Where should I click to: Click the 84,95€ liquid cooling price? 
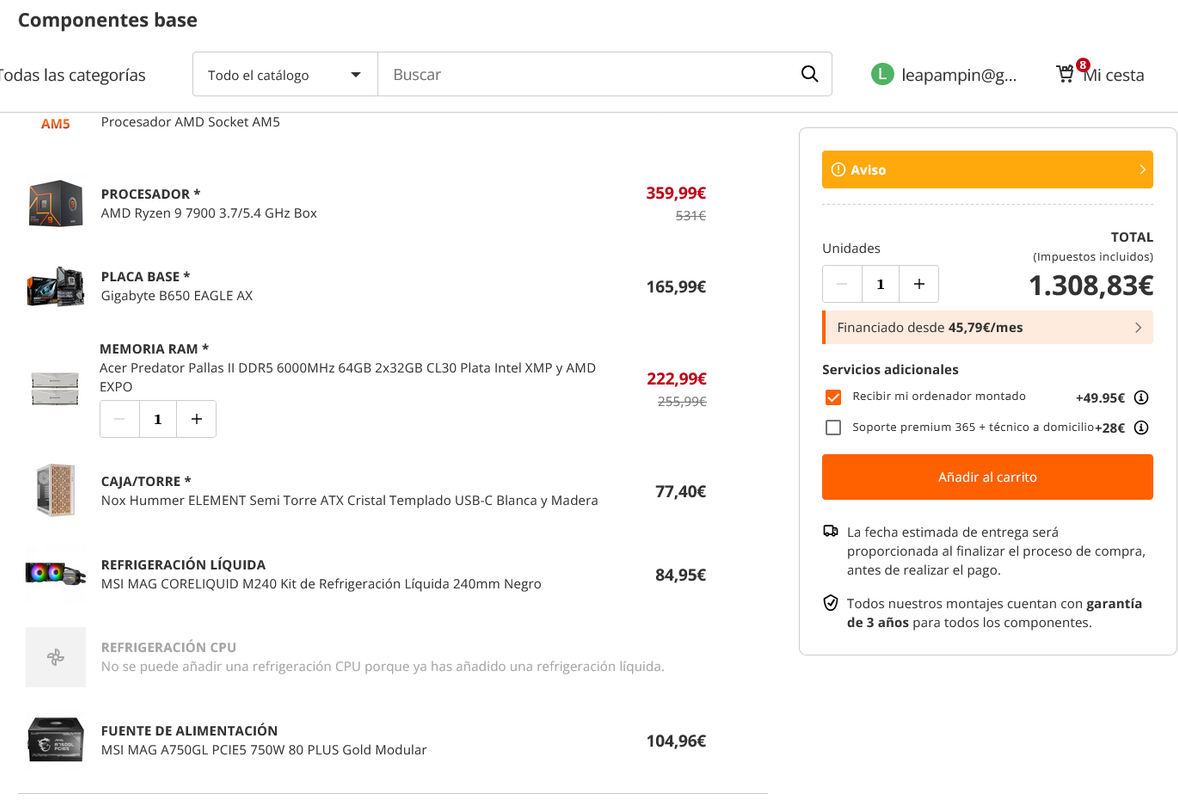coord(681,575)
